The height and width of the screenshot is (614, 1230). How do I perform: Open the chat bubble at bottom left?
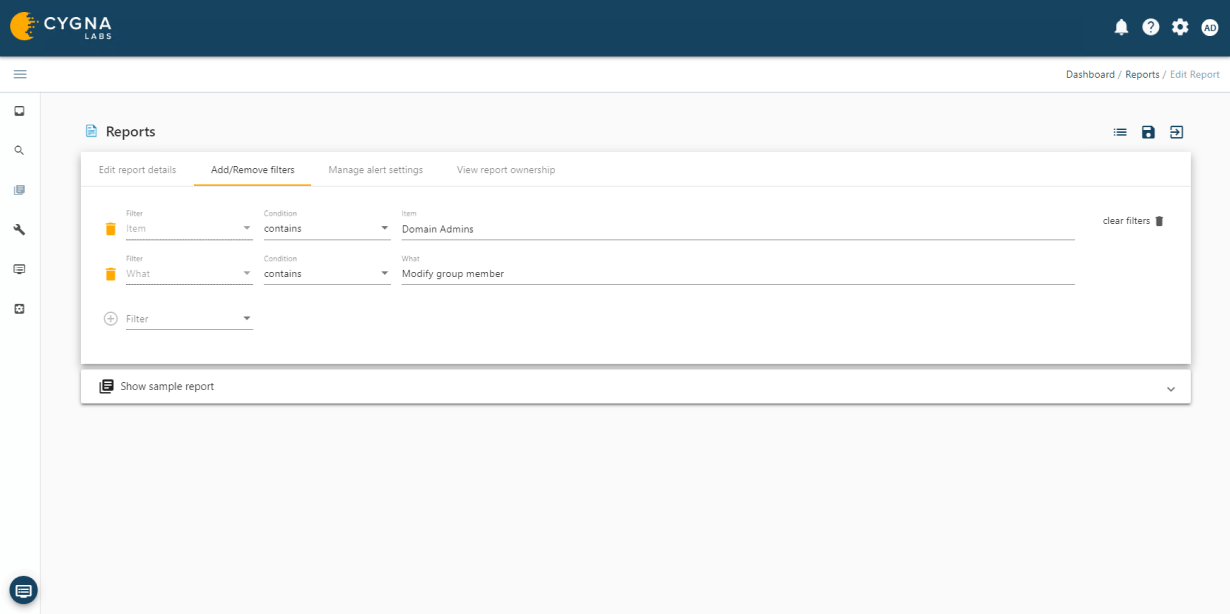[23, 589]
